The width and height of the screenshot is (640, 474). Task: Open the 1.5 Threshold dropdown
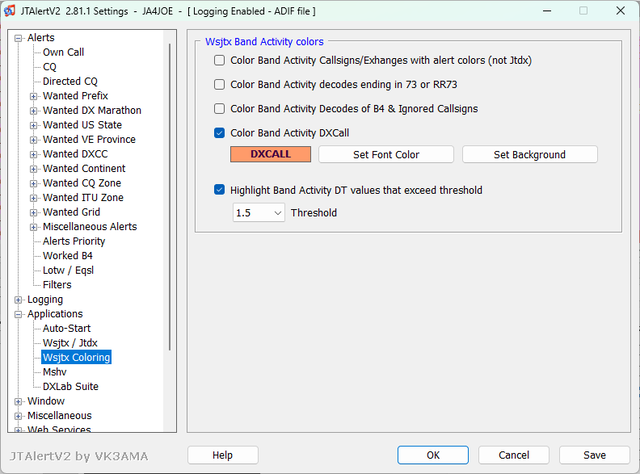click(x=258, y=213)
